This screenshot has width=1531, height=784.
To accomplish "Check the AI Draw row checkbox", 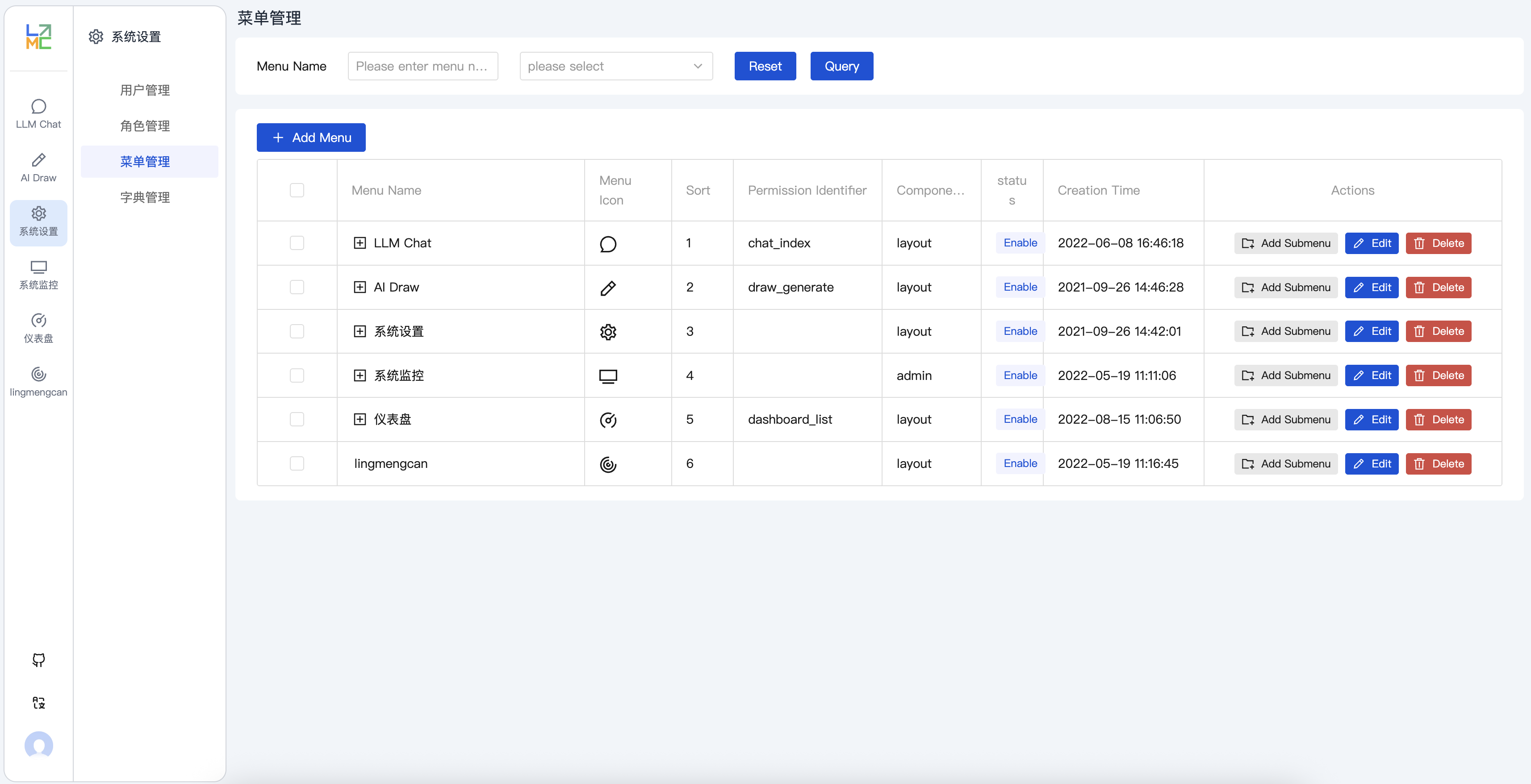I will (297, 288).
